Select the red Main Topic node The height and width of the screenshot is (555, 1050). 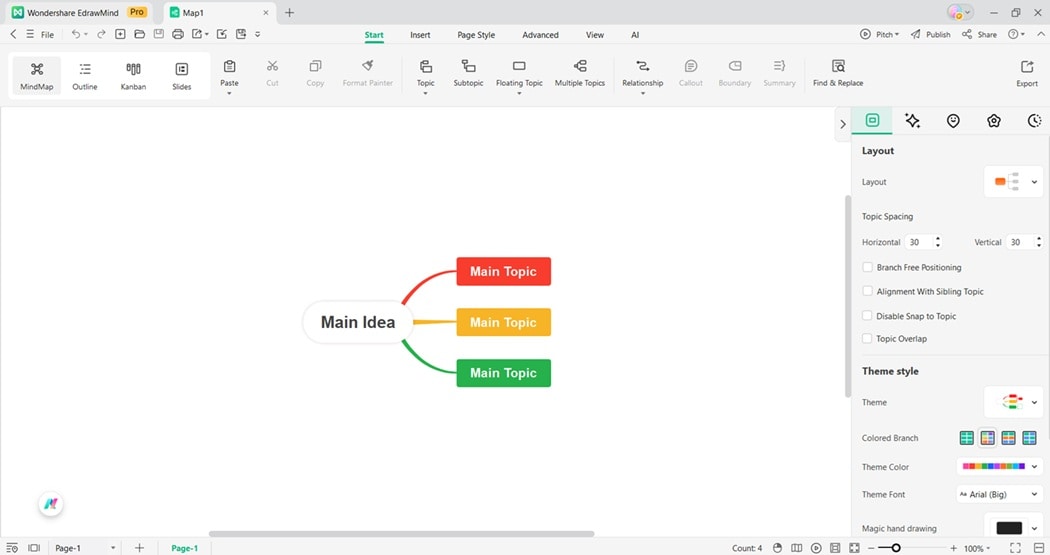click(504, 271)
